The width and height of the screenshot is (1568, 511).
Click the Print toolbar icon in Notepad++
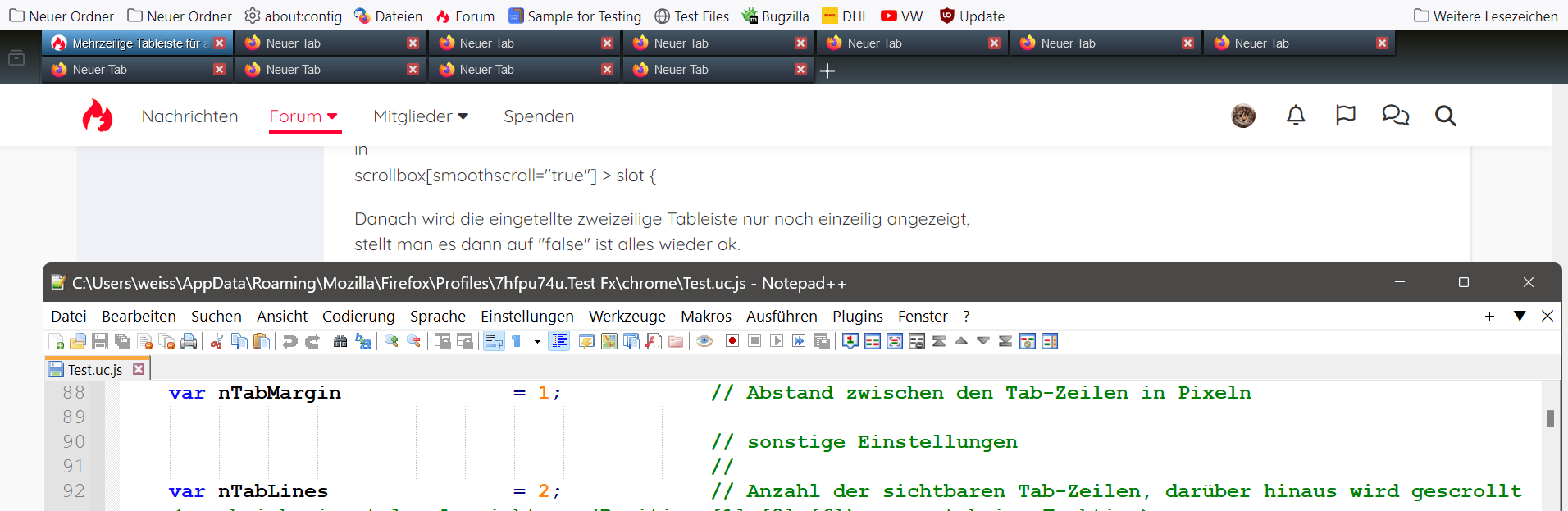(x=189, y=341)
